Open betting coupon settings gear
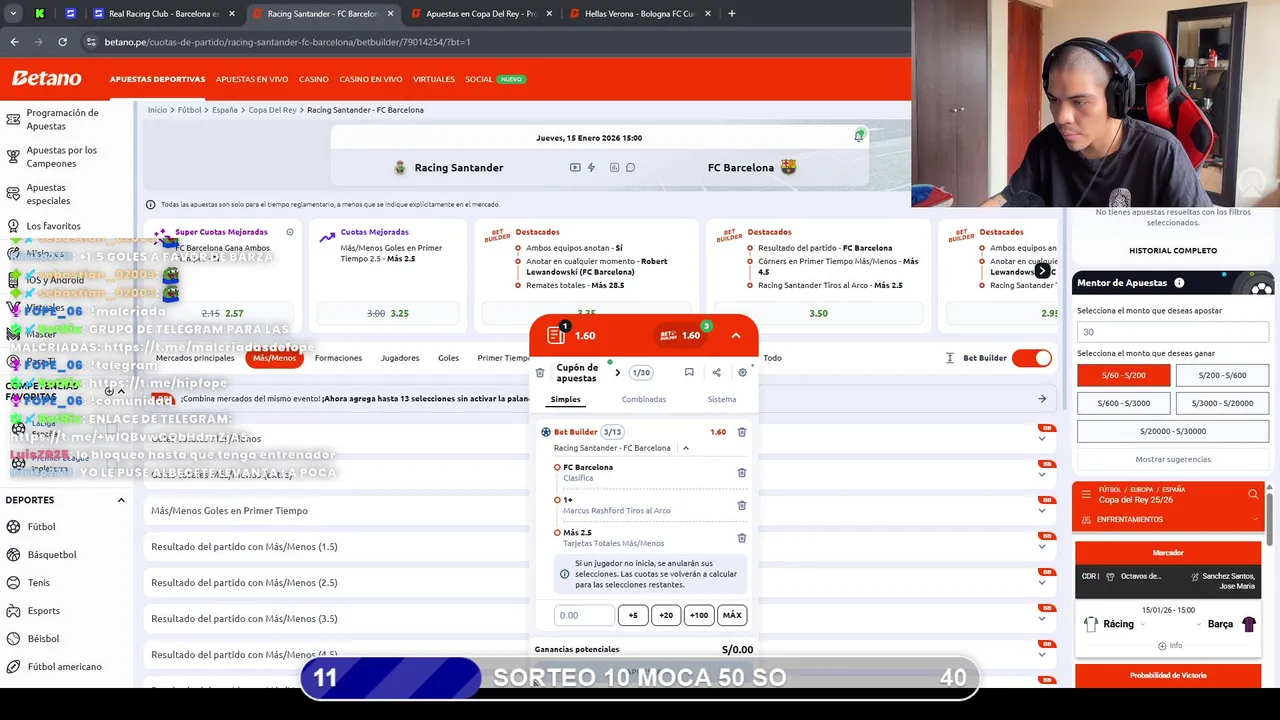 pos(742,372)
